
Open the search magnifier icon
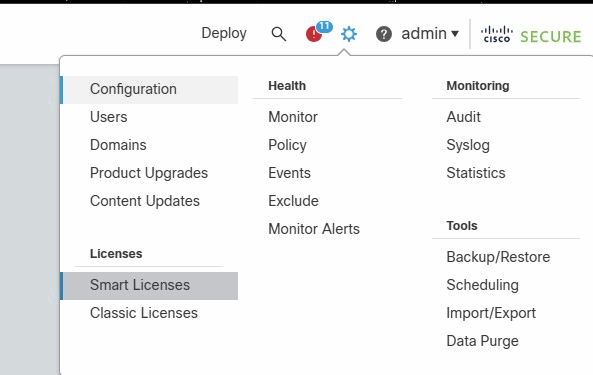[x=279, y=34]
